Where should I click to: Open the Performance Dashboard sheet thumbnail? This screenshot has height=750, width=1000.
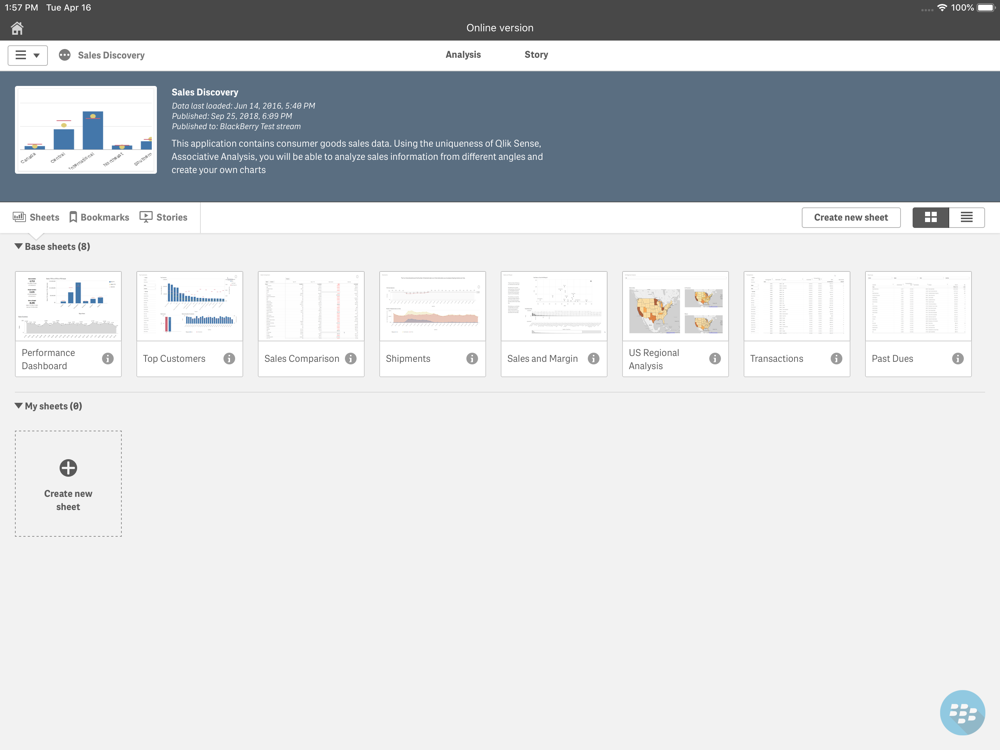[68, 306]
